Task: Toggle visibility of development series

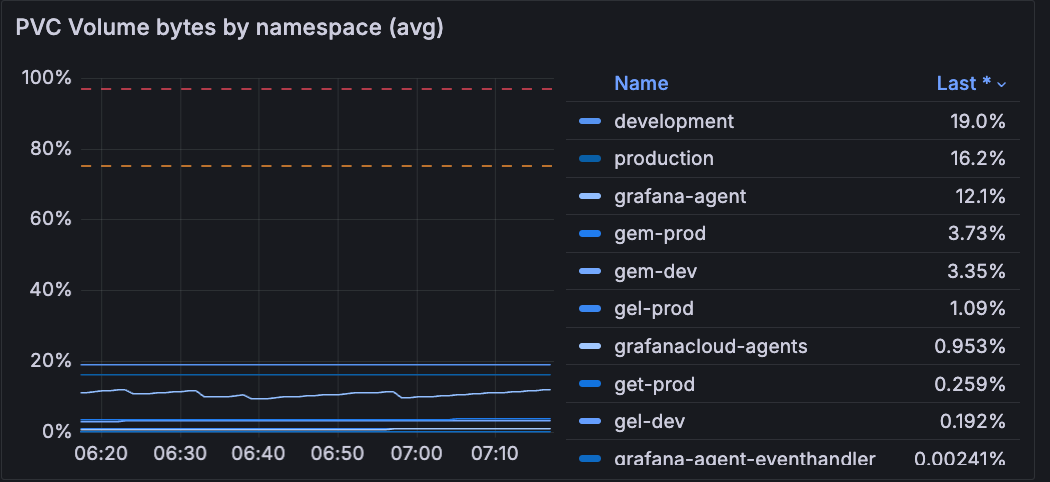Action: pyautogui.click(x=673, y=121)
